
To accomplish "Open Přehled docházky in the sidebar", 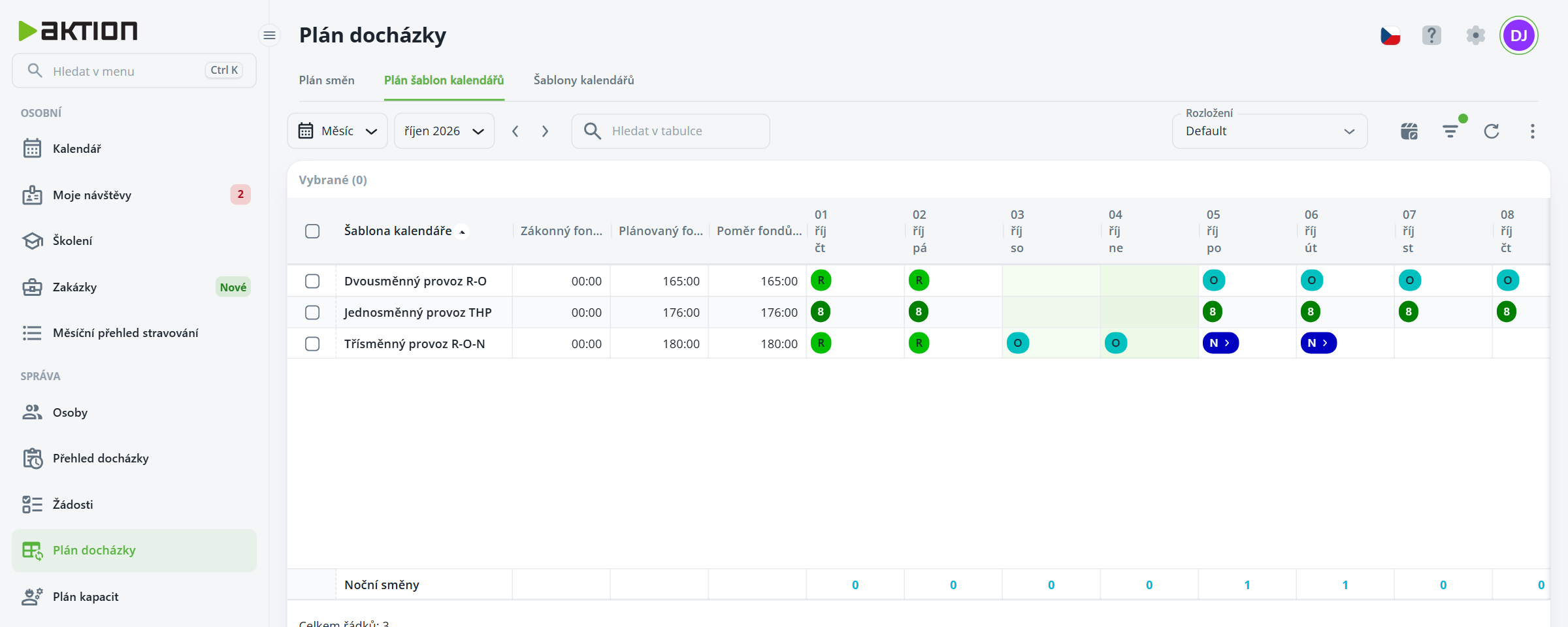I will [x=134, y=458].
